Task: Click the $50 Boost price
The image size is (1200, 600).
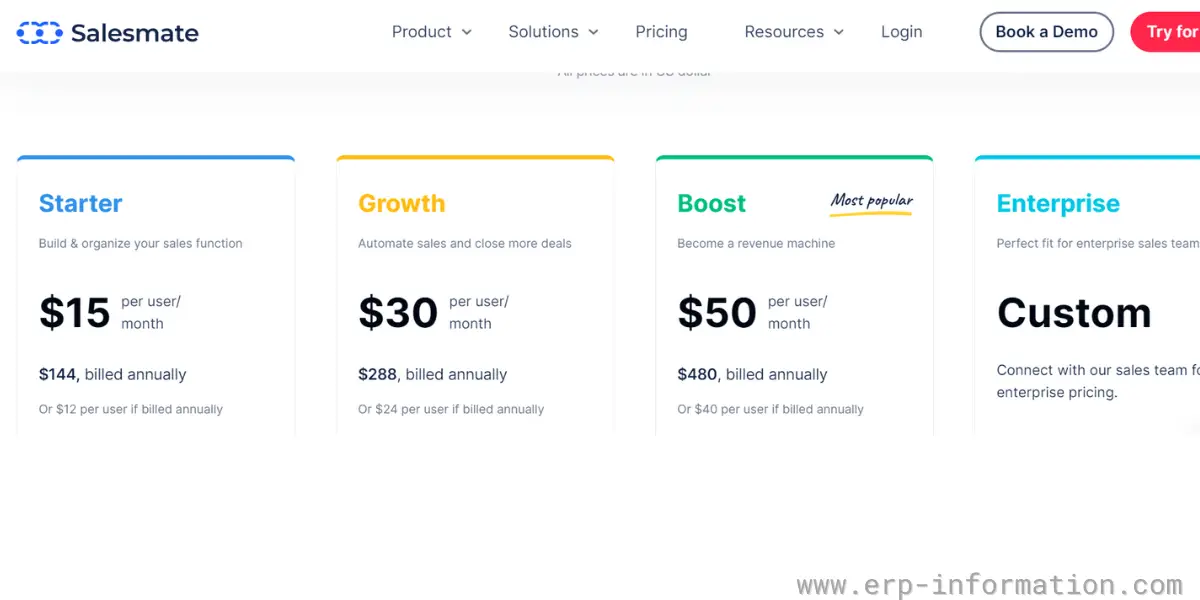Action: (x=716, y=313)
